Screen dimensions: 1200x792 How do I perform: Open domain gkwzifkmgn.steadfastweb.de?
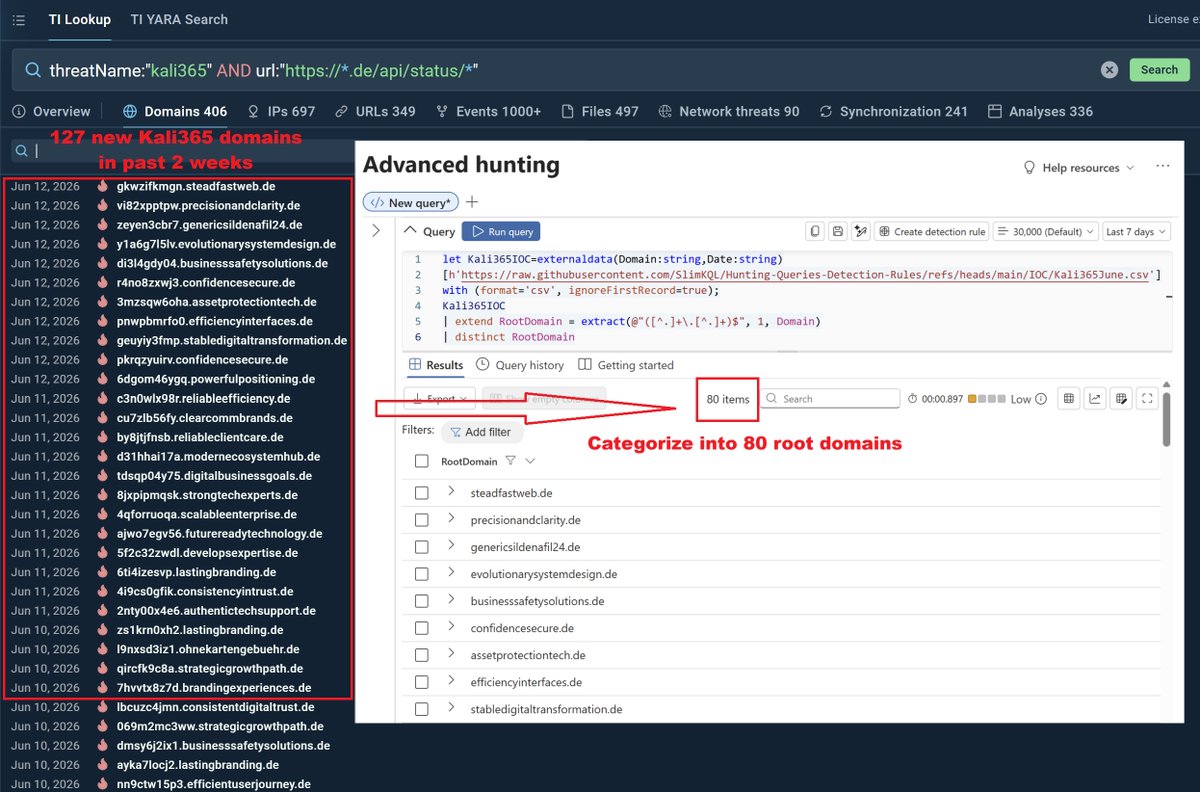(196, 186)
